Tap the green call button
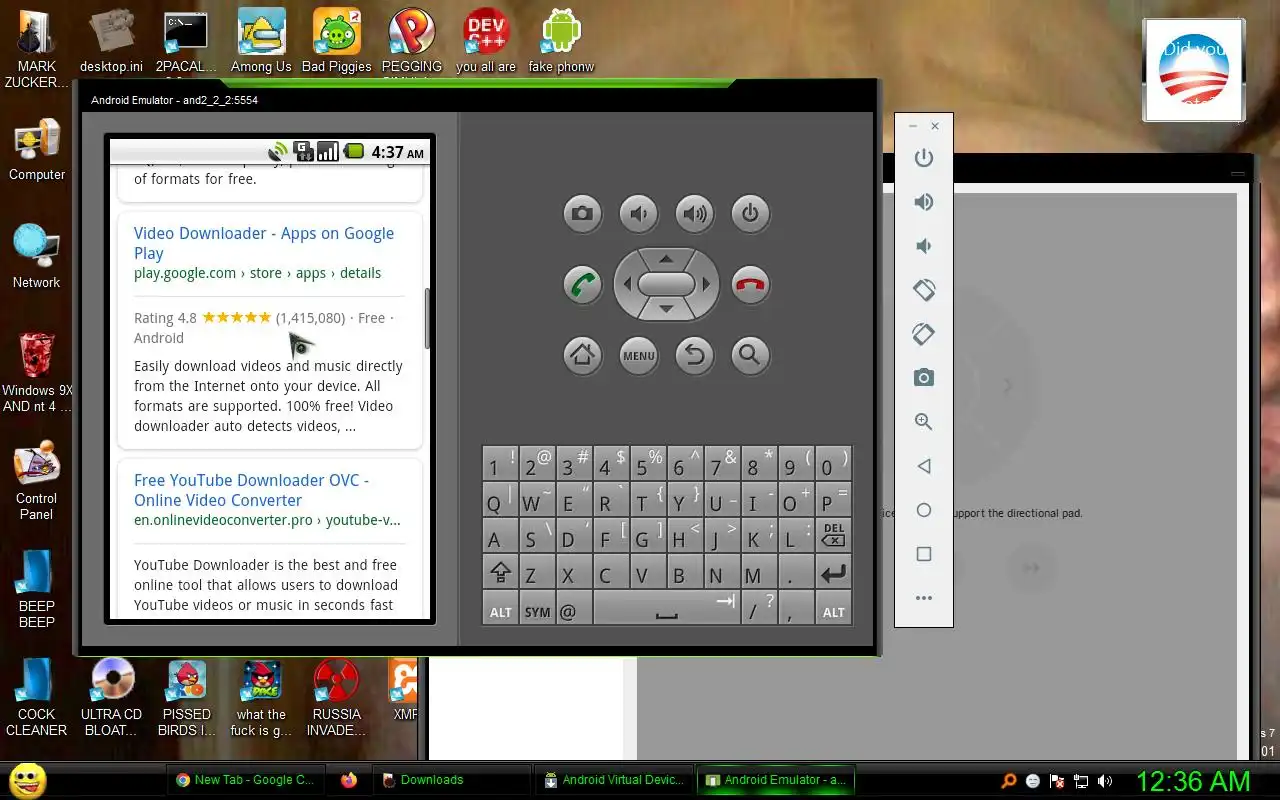The width and height of the screenshot is (1280, 800). [582, 284]
